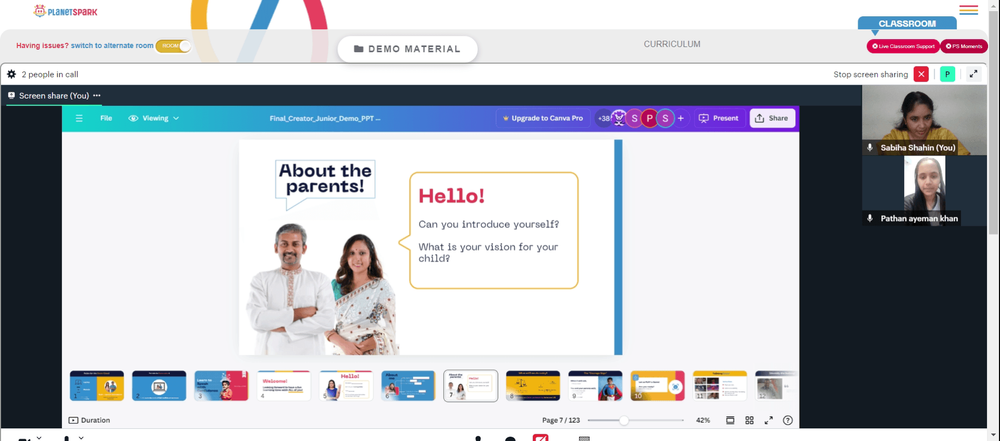This screenshot has height=441, width=1000.
Task: Switch to the CURRICULUM tab
Action: (672, 44)
